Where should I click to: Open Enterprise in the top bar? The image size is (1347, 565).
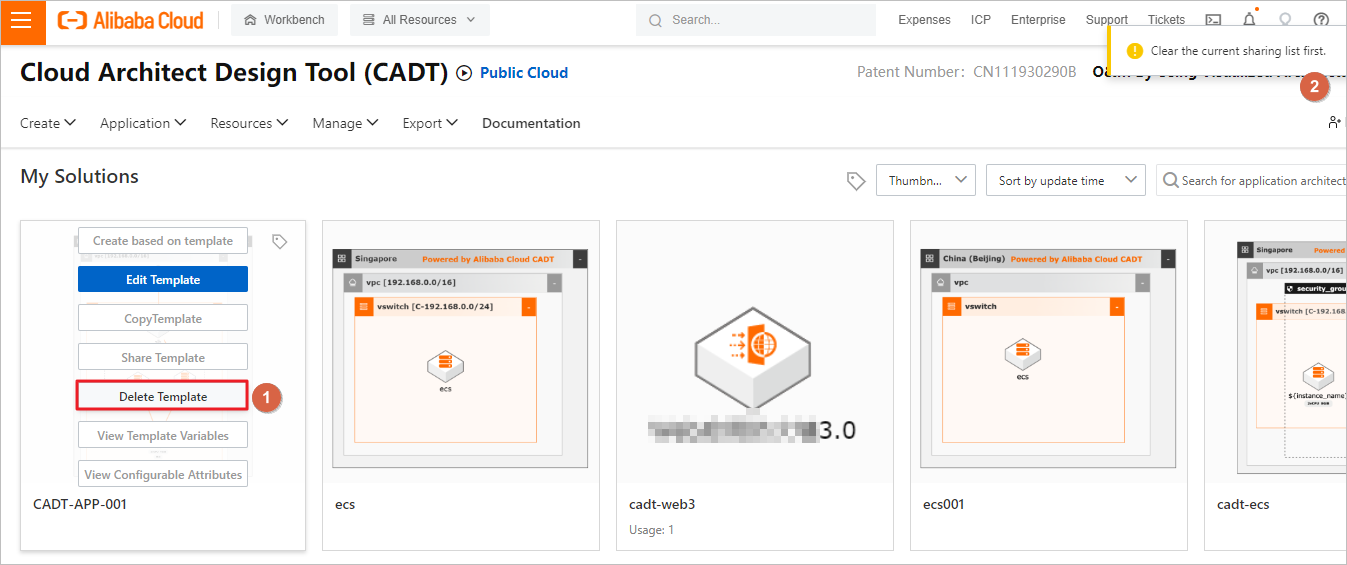click(1038, 20)
